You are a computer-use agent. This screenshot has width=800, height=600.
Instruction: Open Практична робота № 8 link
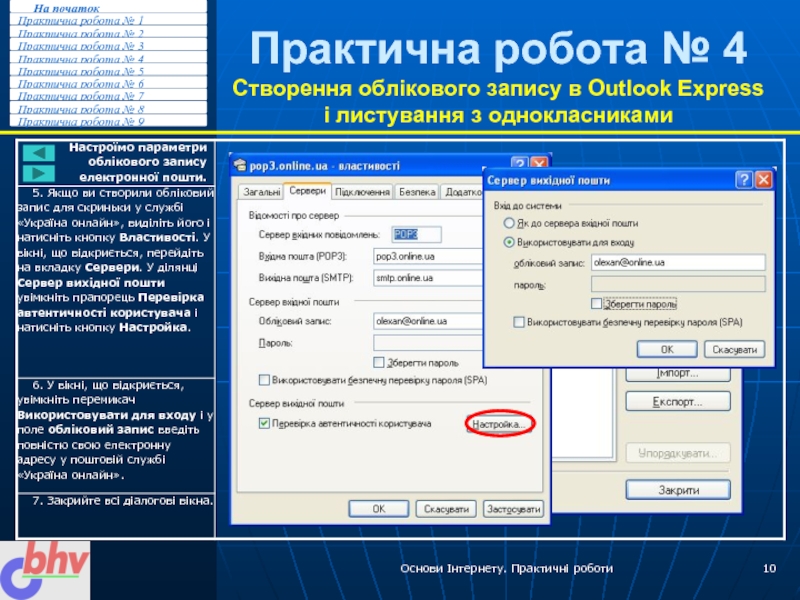pyautogui.click(x=81, y=109)
